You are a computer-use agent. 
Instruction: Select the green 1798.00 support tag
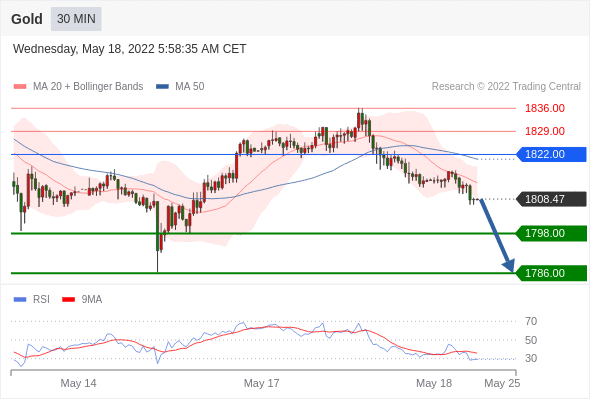(551, 233)
